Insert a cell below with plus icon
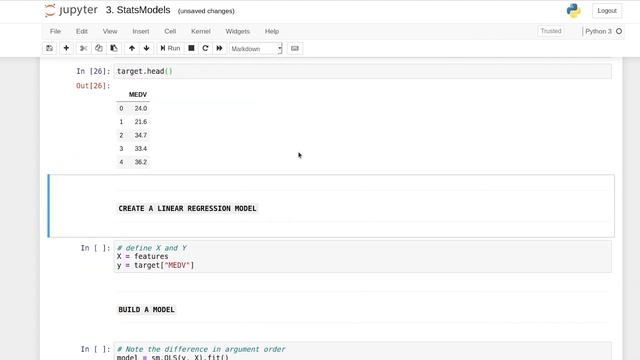This screenshot has height=360, width=640. click(66, 49)
